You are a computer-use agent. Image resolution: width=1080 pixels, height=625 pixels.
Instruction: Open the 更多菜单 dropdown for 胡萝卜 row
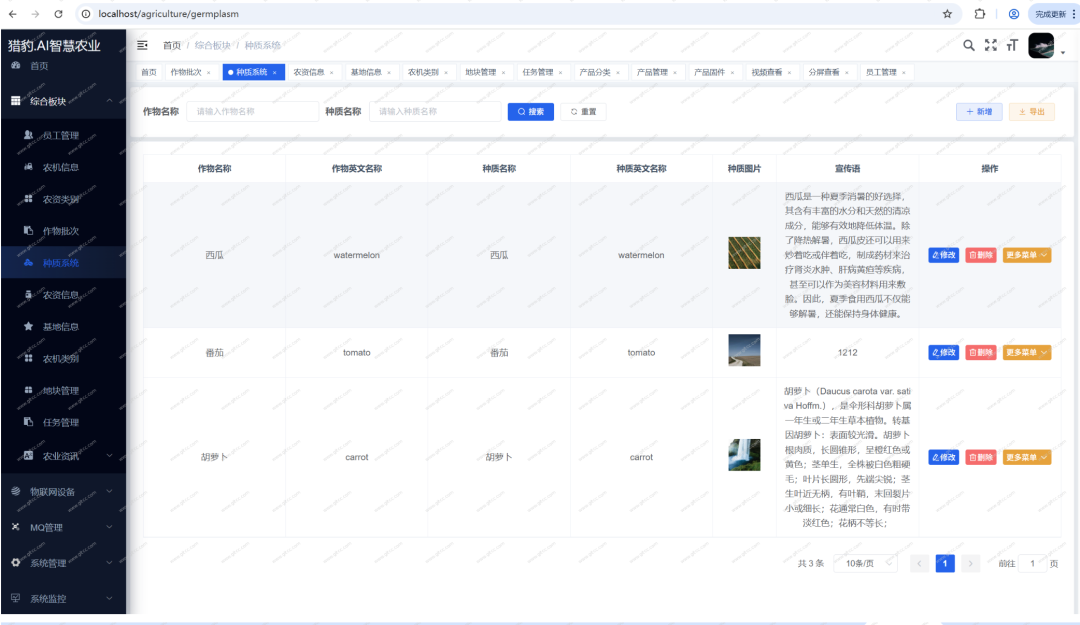click(1027, 457)
